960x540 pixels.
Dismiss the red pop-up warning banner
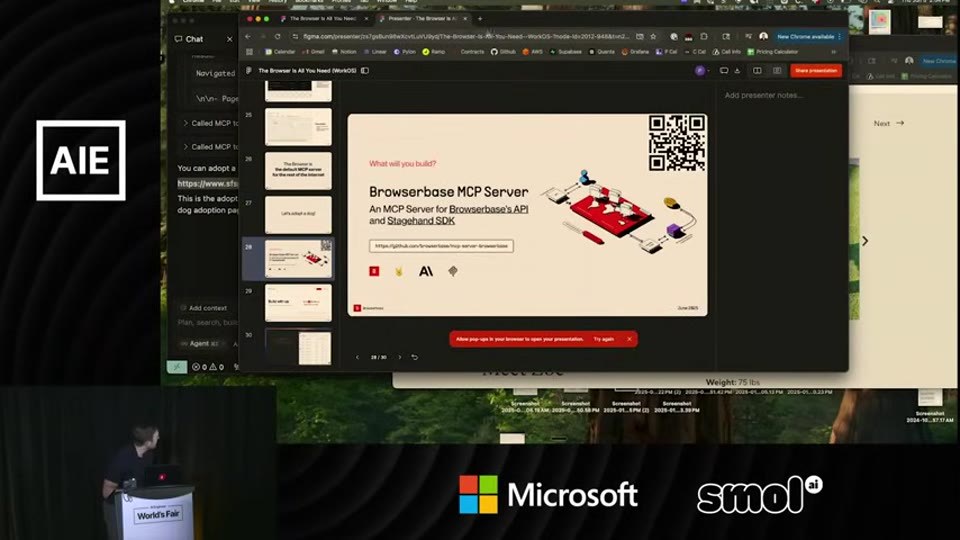[629, 339]
